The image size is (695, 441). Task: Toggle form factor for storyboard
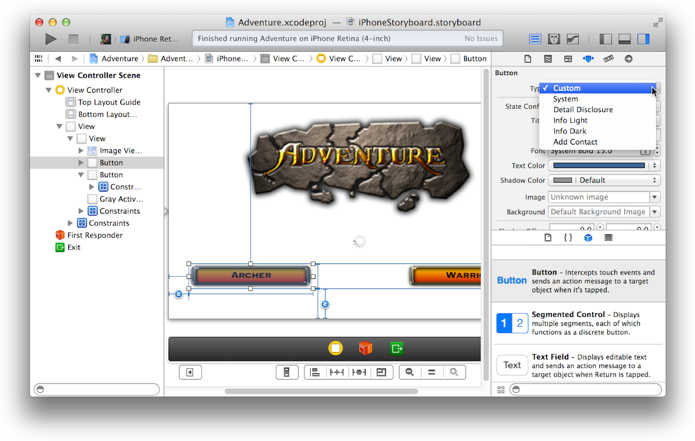point(286,372)
